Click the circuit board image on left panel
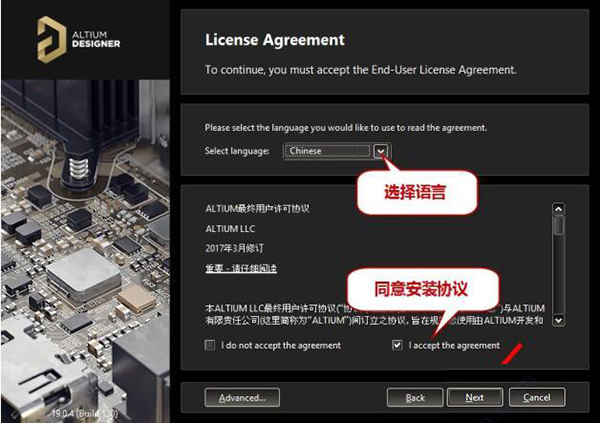 [85, 251]
